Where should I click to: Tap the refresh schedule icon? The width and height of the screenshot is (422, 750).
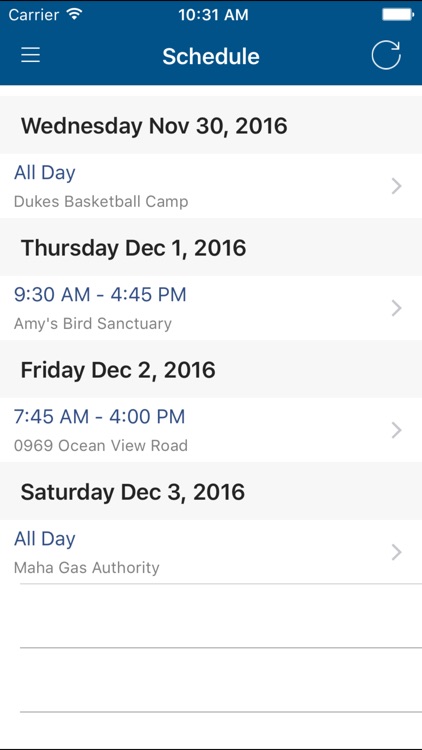(x=386, y=55)
